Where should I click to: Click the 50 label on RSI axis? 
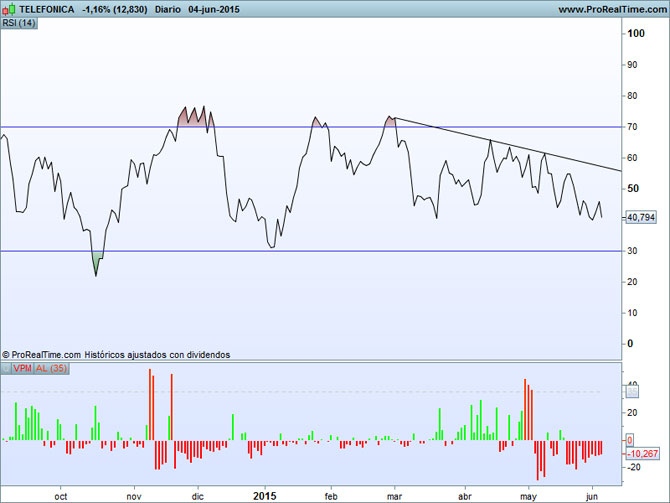pos(633,188)
